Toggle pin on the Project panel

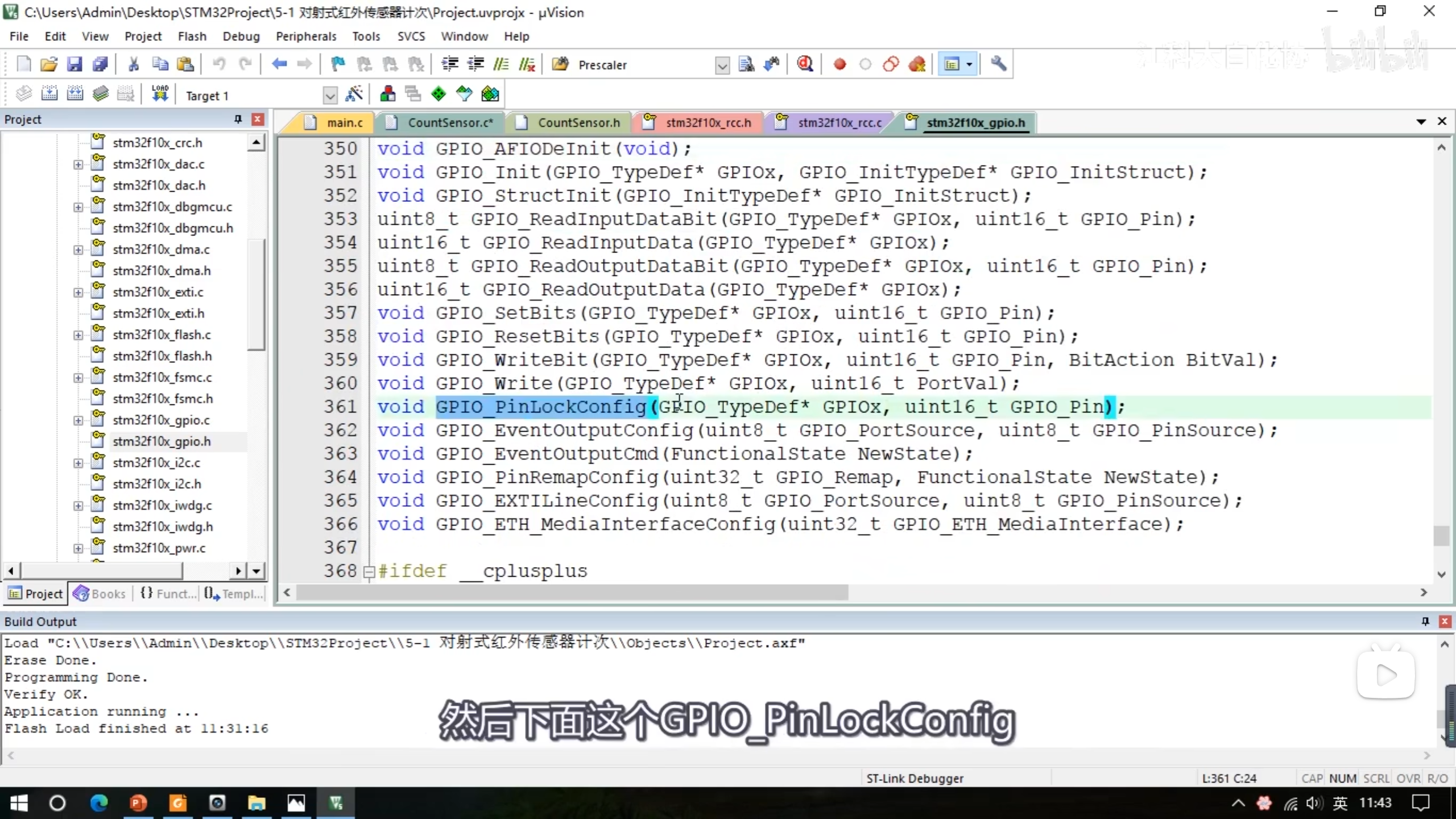pyautogui.click(x=238, y=119)
